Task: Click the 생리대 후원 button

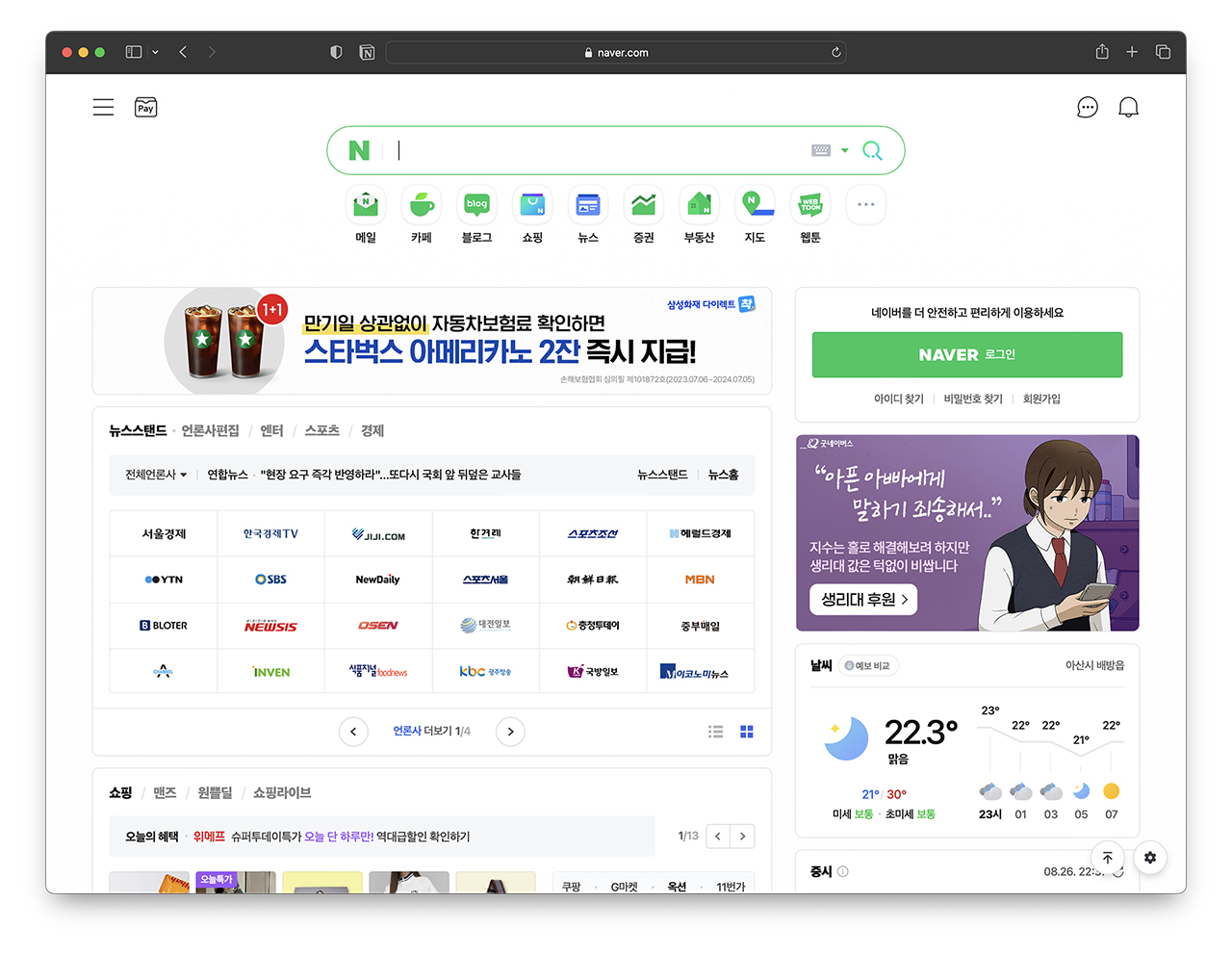Action: tap(863, 600)
